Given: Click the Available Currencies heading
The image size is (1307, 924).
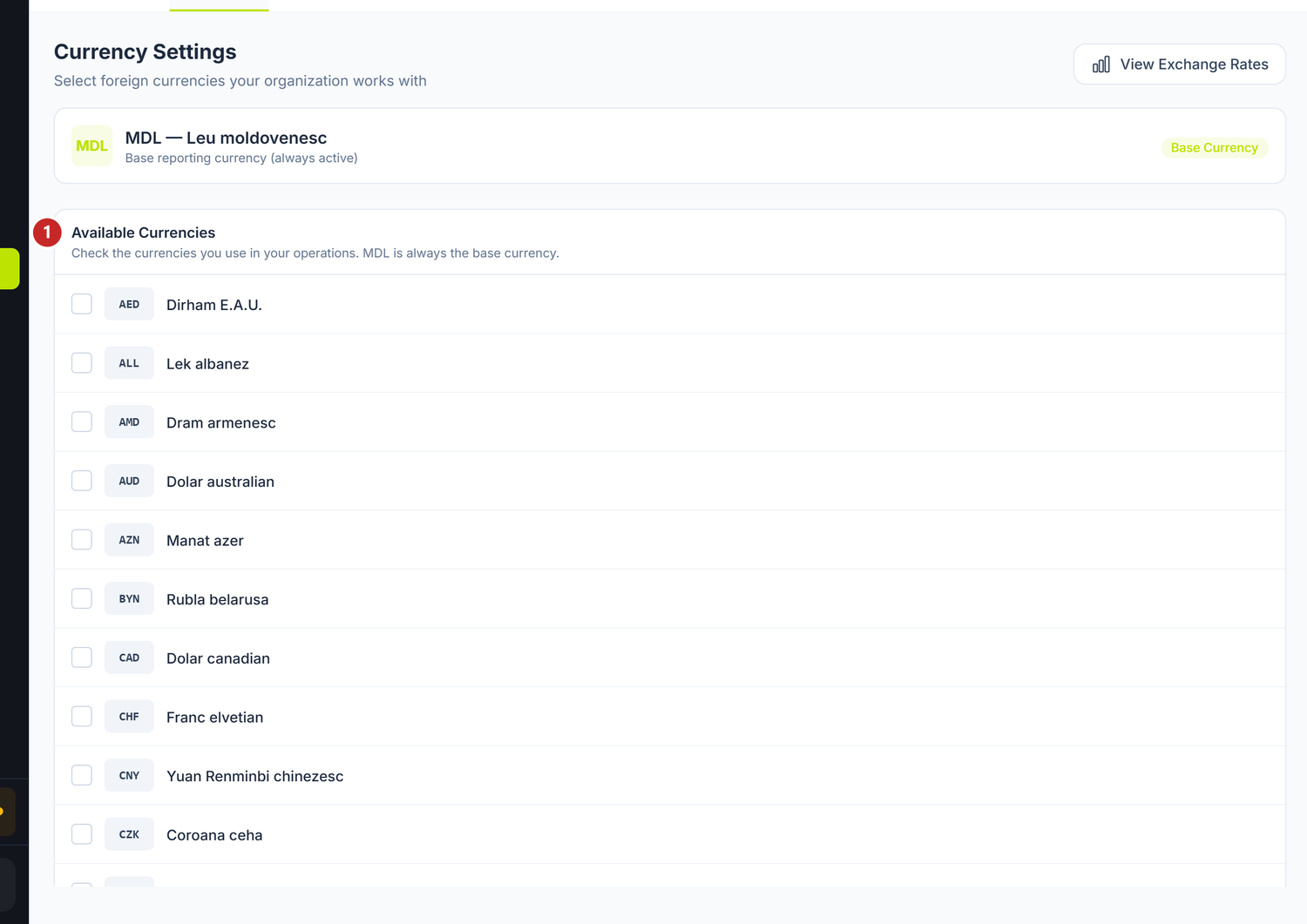Looking at the screenshot, I should point(143,233).
